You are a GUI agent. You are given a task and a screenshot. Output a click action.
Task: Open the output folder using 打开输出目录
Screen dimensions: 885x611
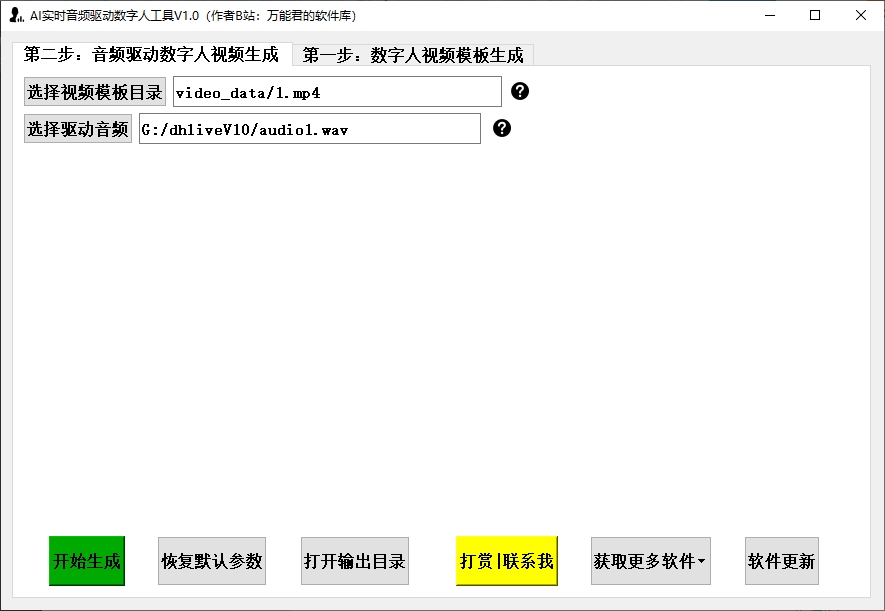(354, 561)
